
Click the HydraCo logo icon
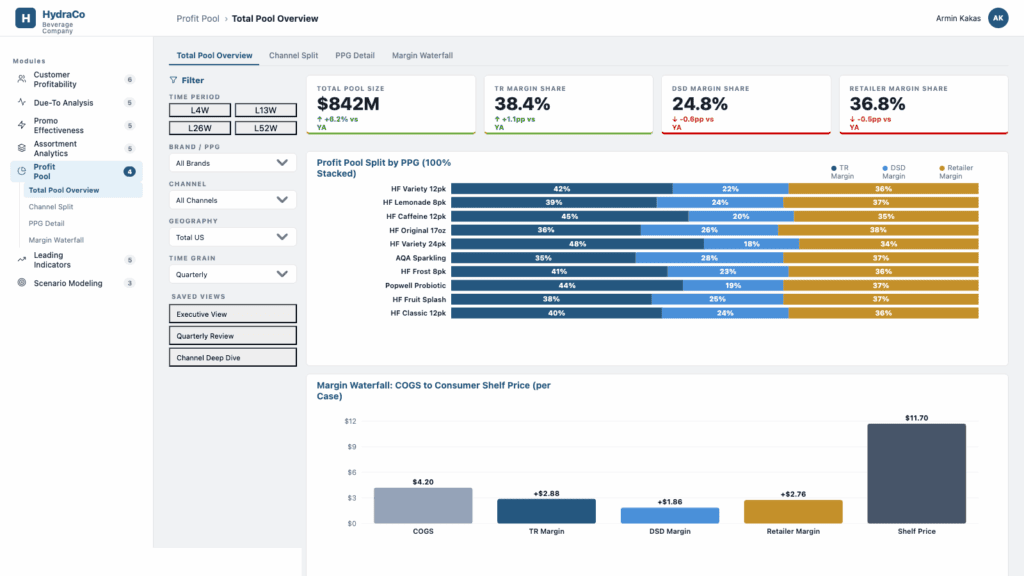tap(25, 18)
